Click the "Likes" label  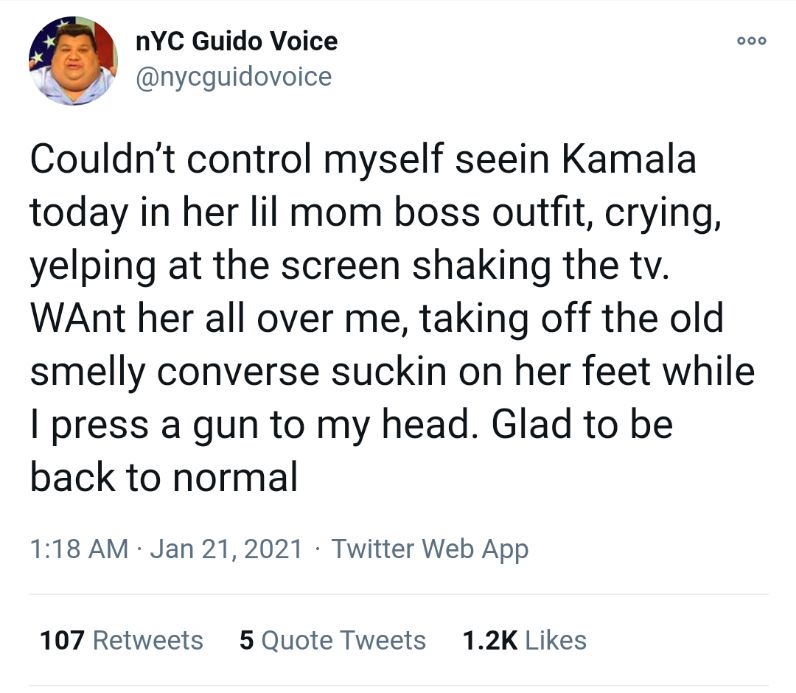pos(555,640)
